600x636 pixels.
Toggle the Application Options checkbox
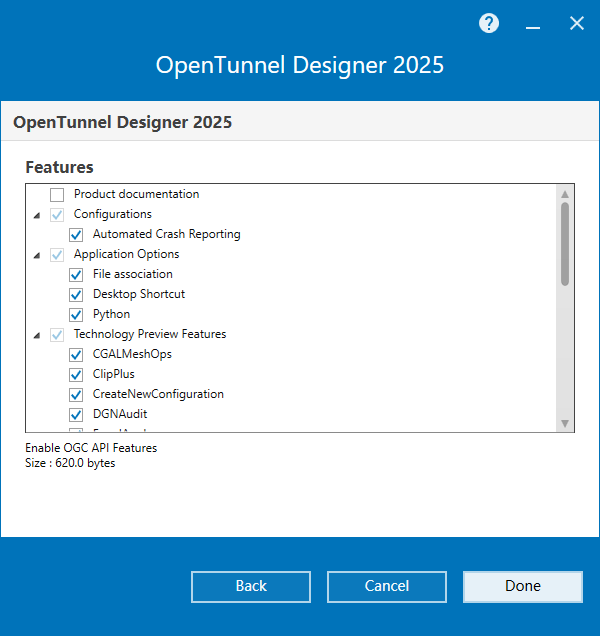coord(57,255)
